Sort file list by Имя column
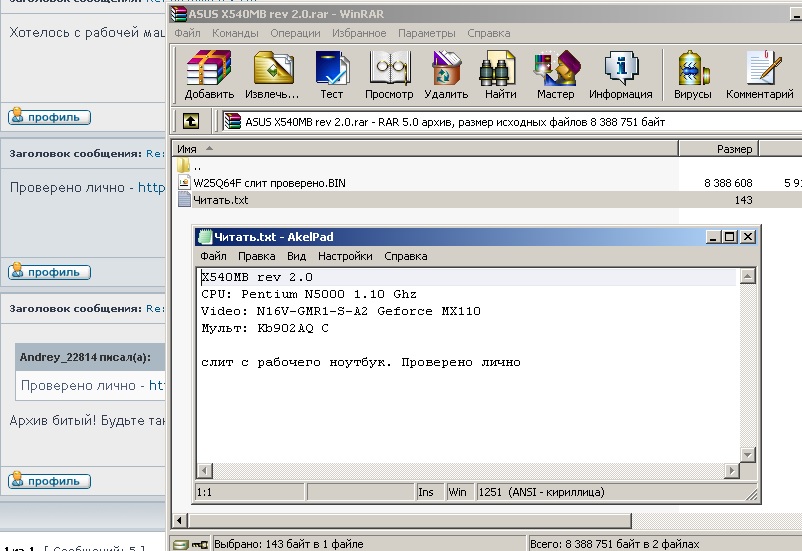This screenshot has height=551, width=802. 425,149
